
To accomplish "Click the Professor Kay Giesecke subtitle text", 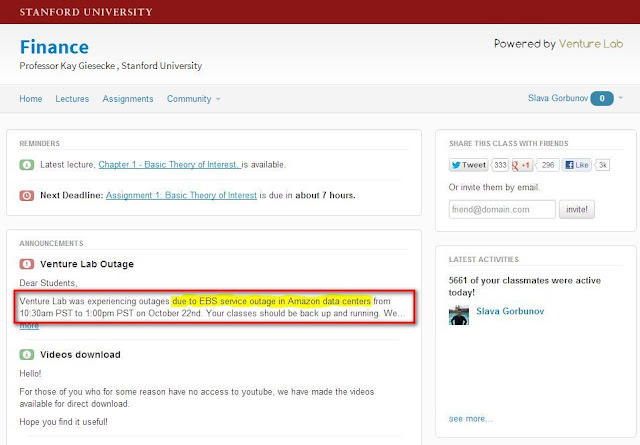I will pos(111,66).
